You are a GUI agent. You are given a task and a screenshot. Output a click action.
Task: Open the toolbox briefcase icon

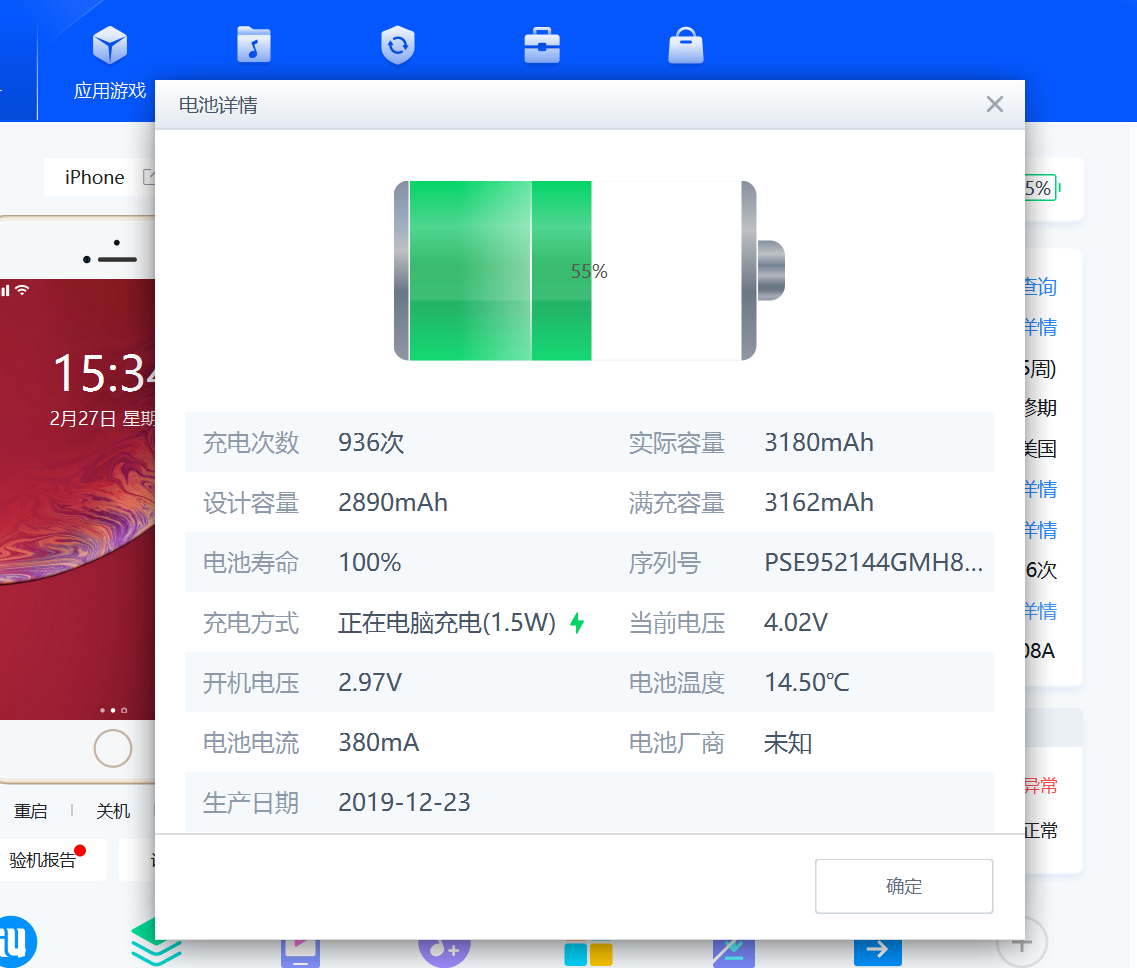[x=542, y=45]
